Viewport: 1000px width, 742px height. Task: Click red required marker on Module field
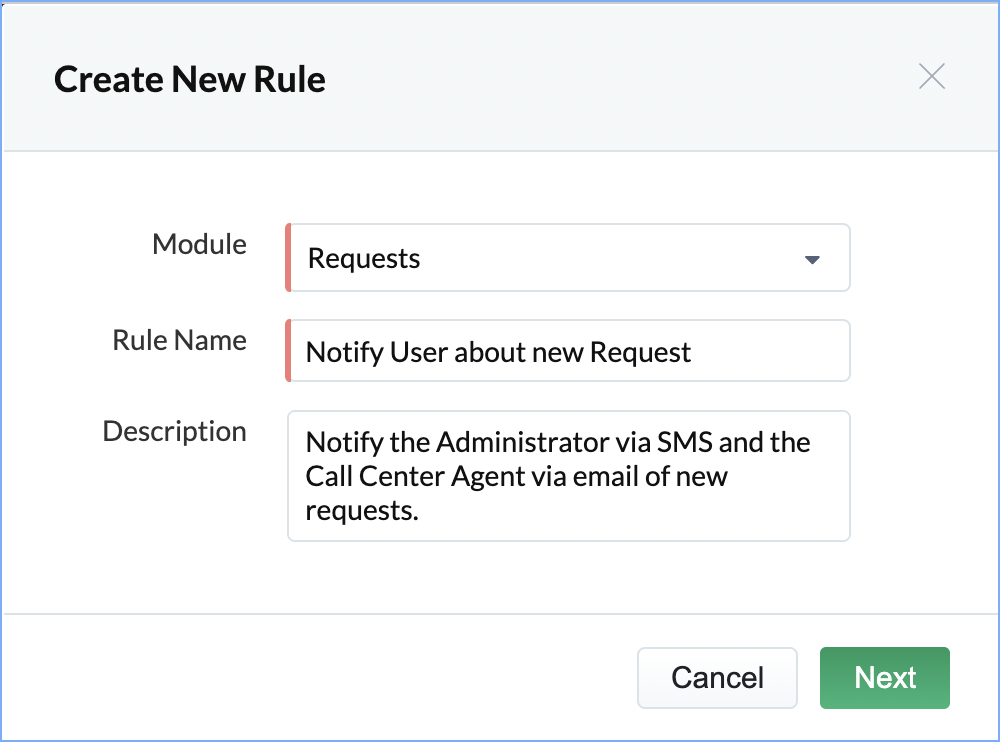(x=288, y=258)
